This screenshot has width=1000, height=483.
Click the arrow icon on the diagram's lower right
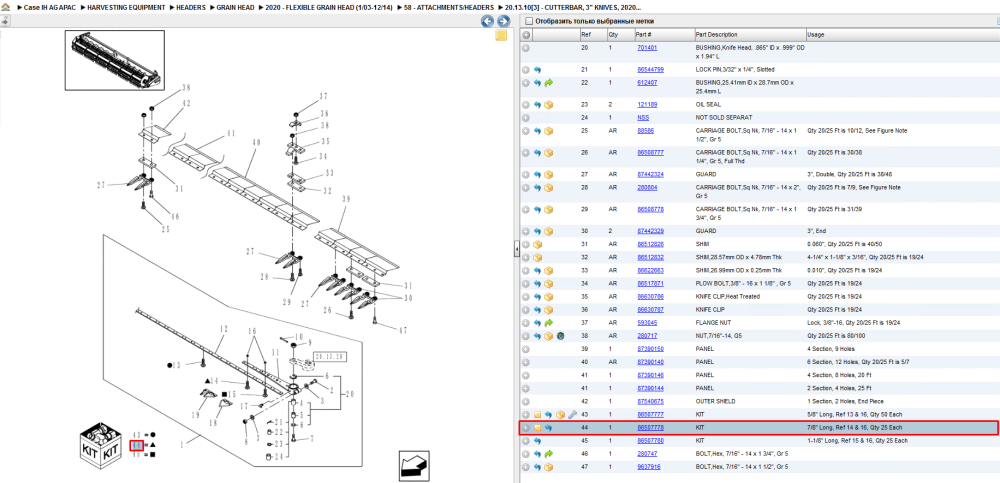414,465
